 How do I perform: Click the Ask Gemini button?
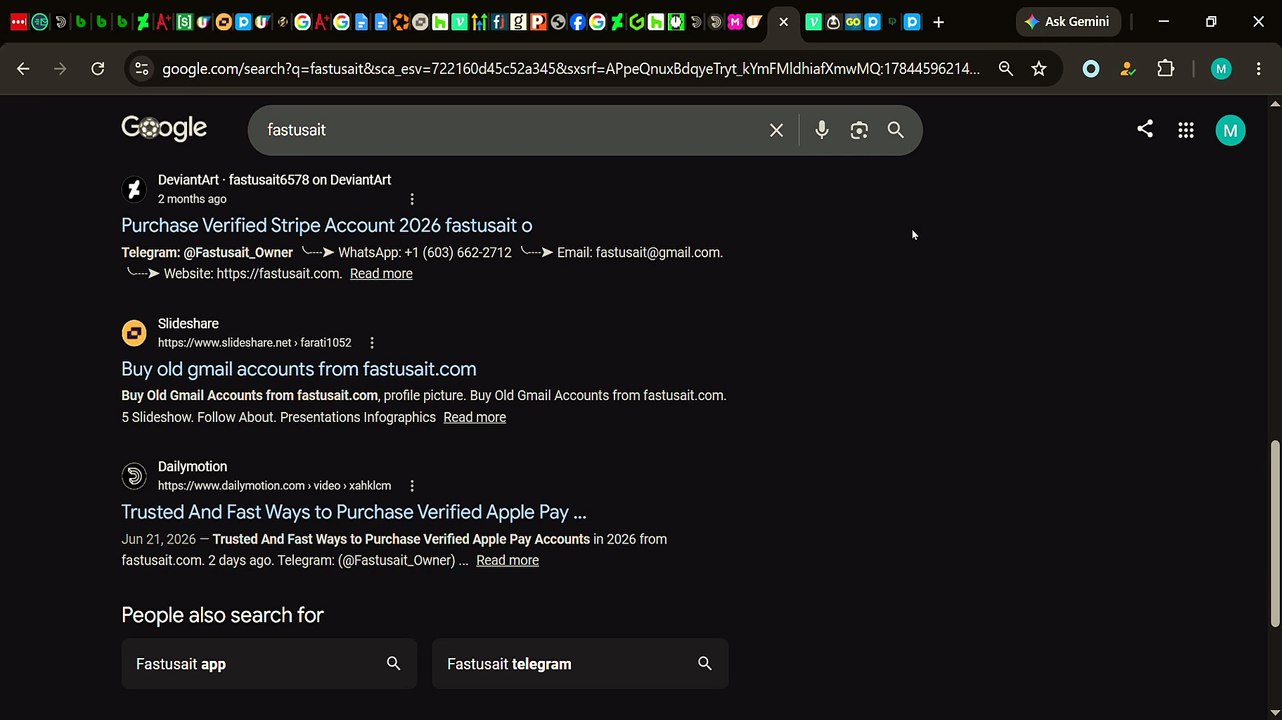(x=1068, y=22)
